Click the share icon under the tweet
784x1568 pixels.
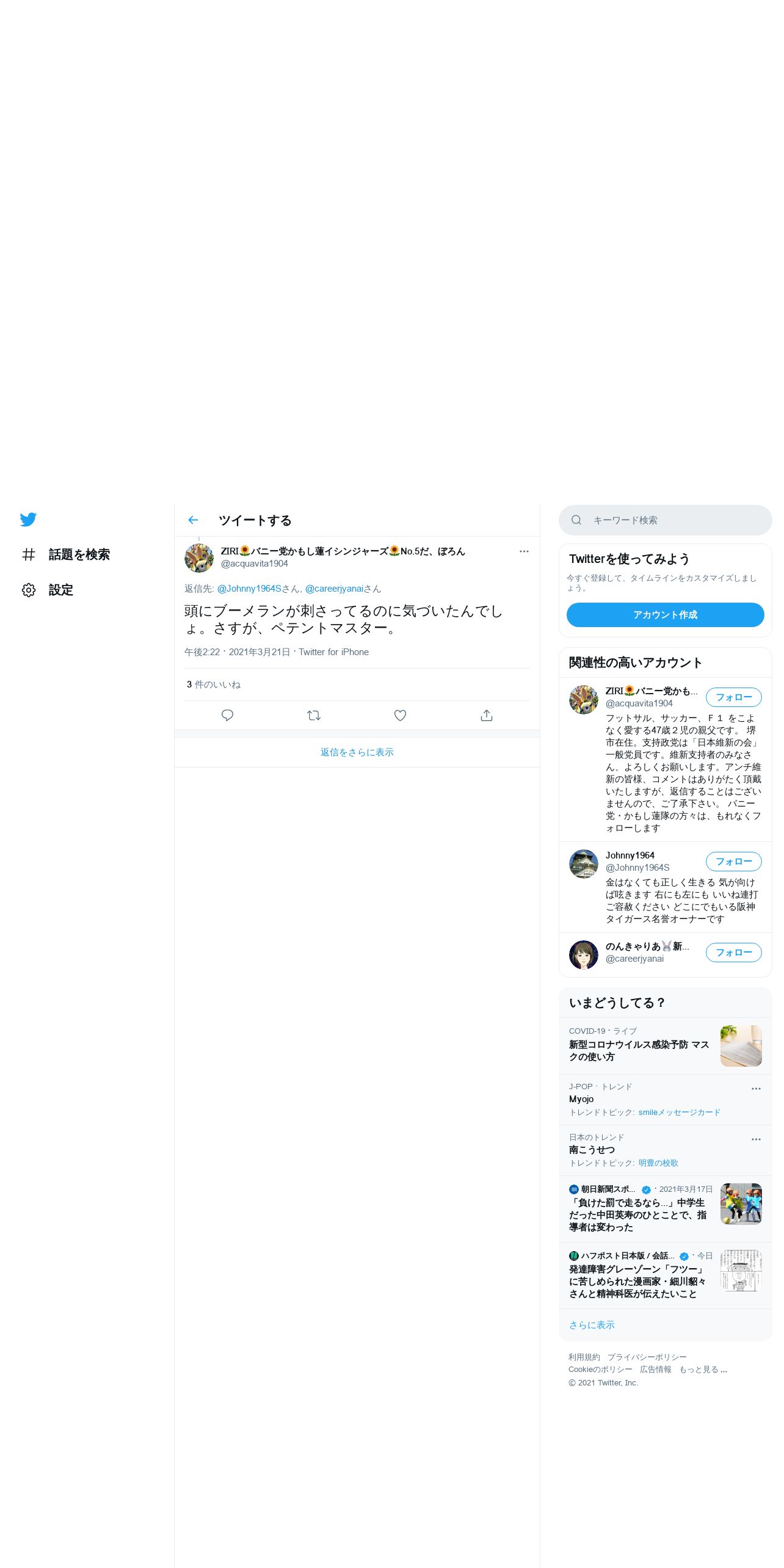click(487, 715)
